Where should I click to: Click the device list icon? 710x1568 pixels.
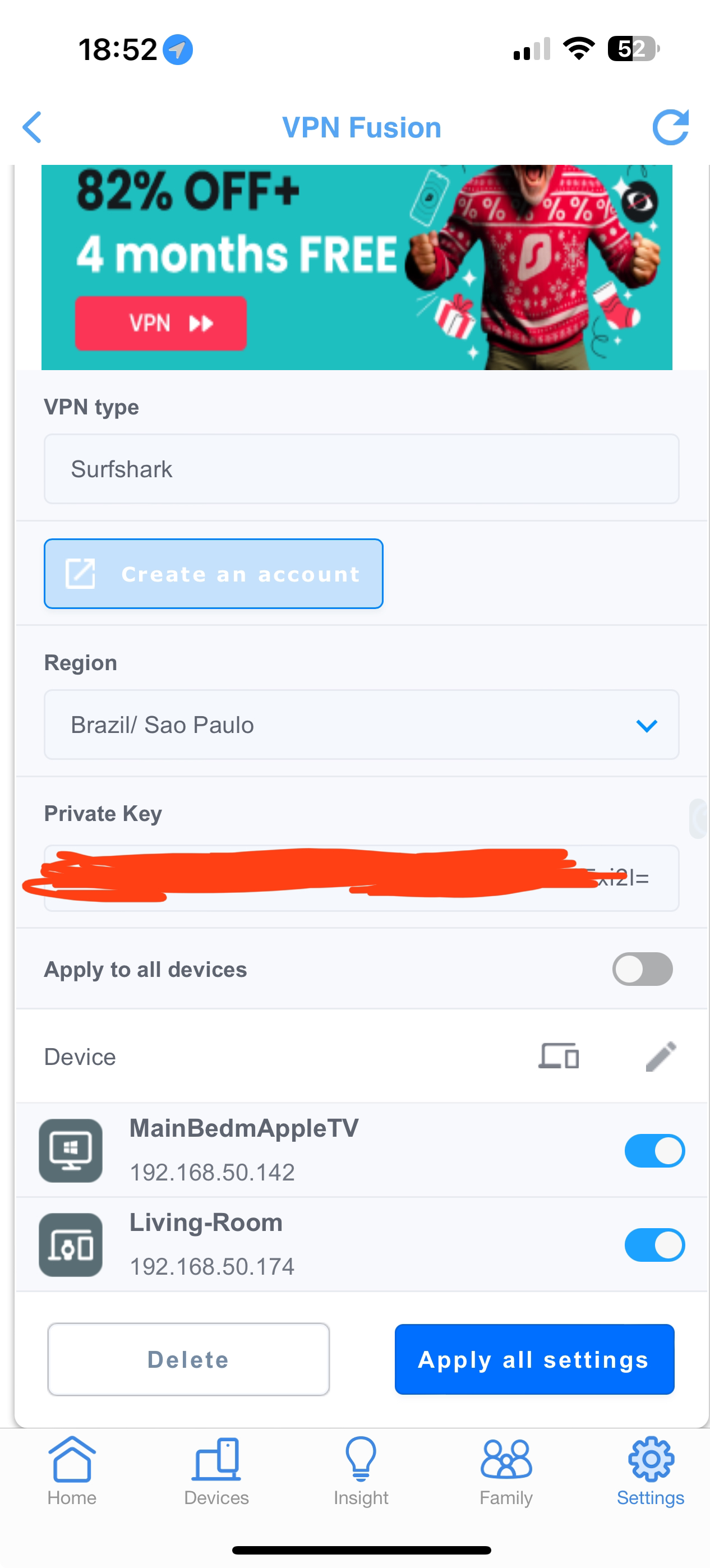tap(559, 1056)
